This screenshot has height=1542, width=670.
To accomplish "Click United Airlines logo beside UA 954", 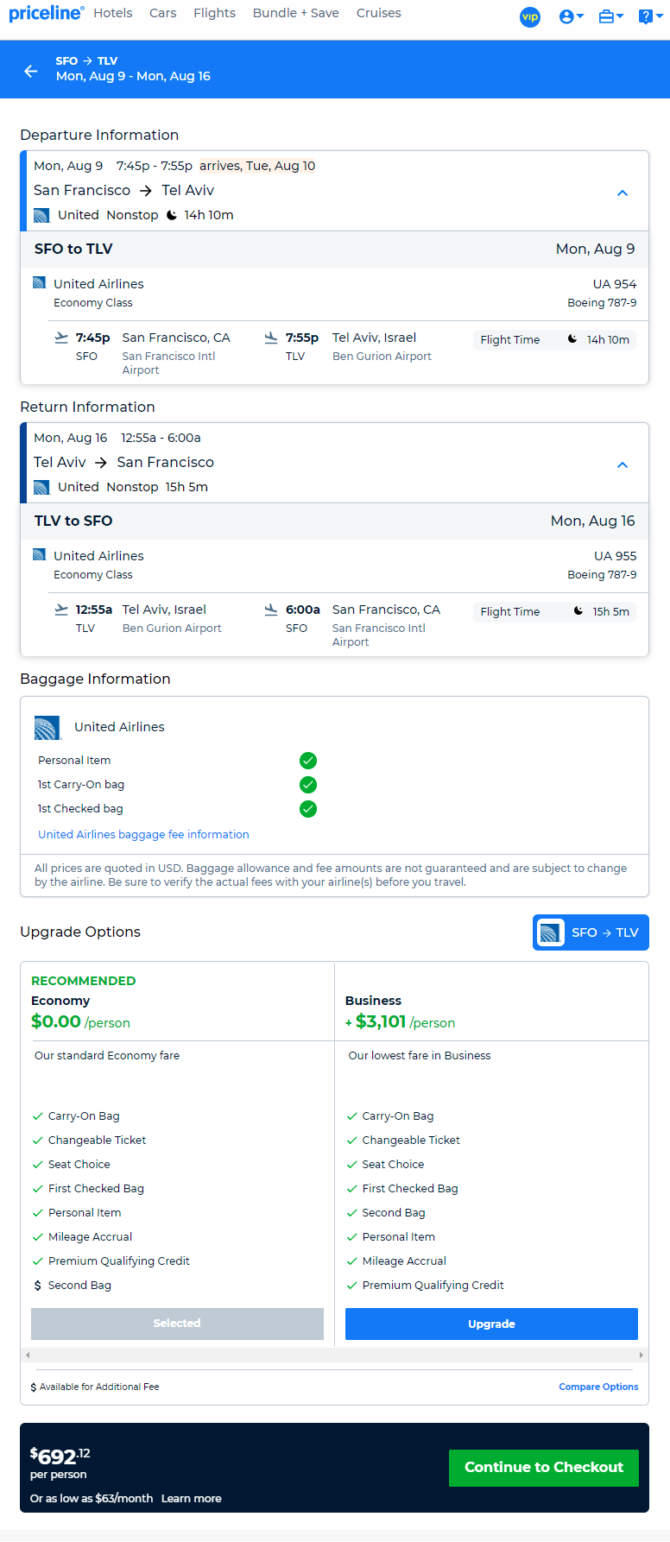I will (x=39, y=282).
